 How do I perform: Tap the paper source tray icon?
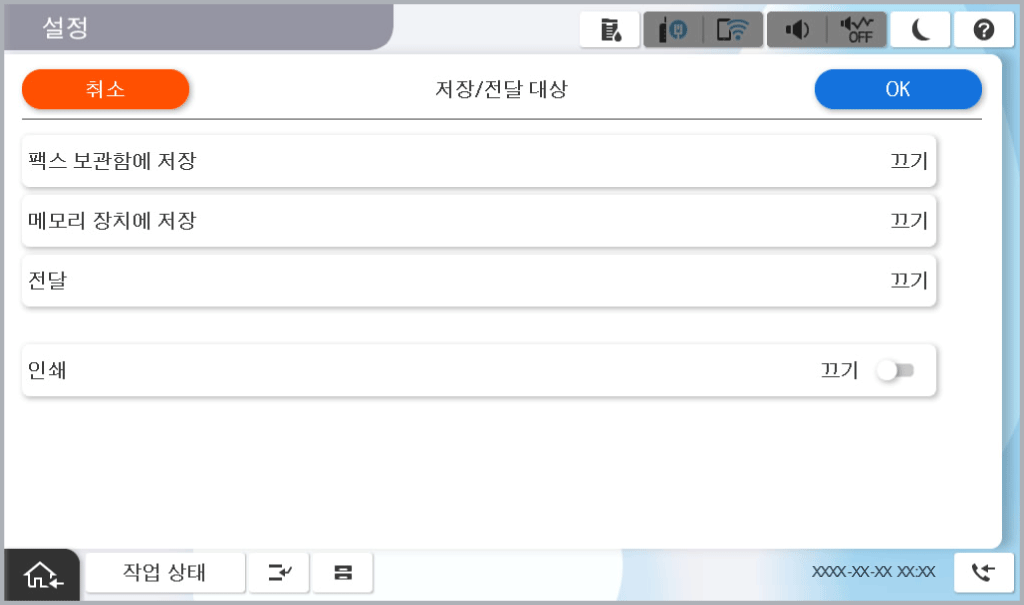[343, 573]
